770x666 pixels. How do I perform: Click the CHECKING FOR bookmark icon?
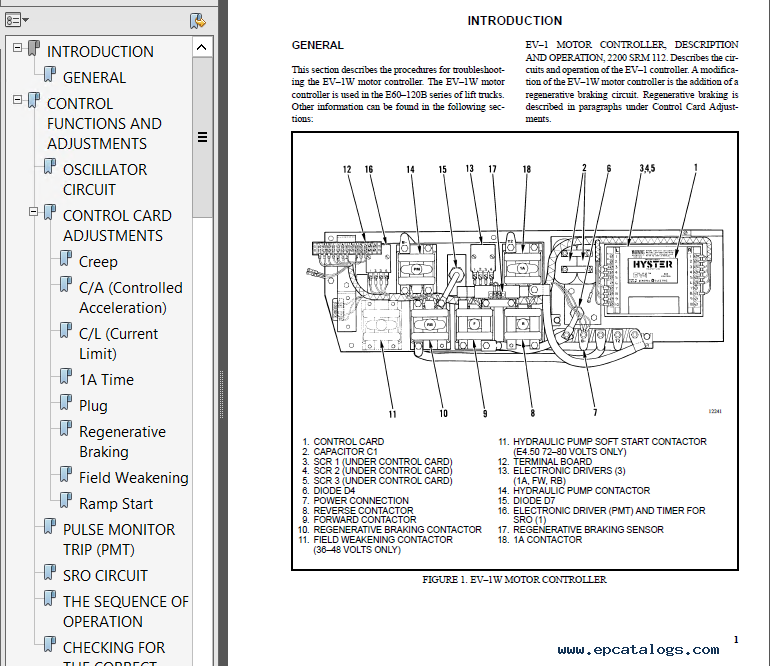50,644
